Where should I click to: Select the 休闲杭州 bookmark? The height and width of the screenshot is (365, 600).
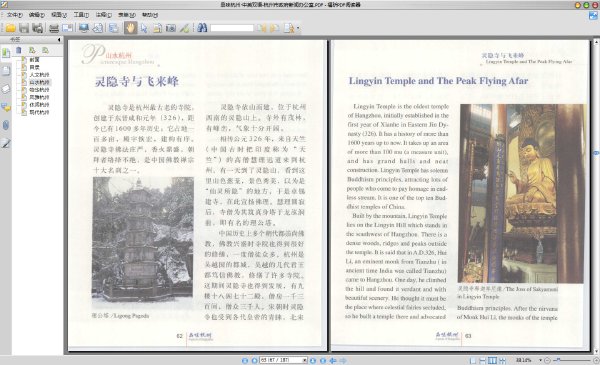coord(39,105)
